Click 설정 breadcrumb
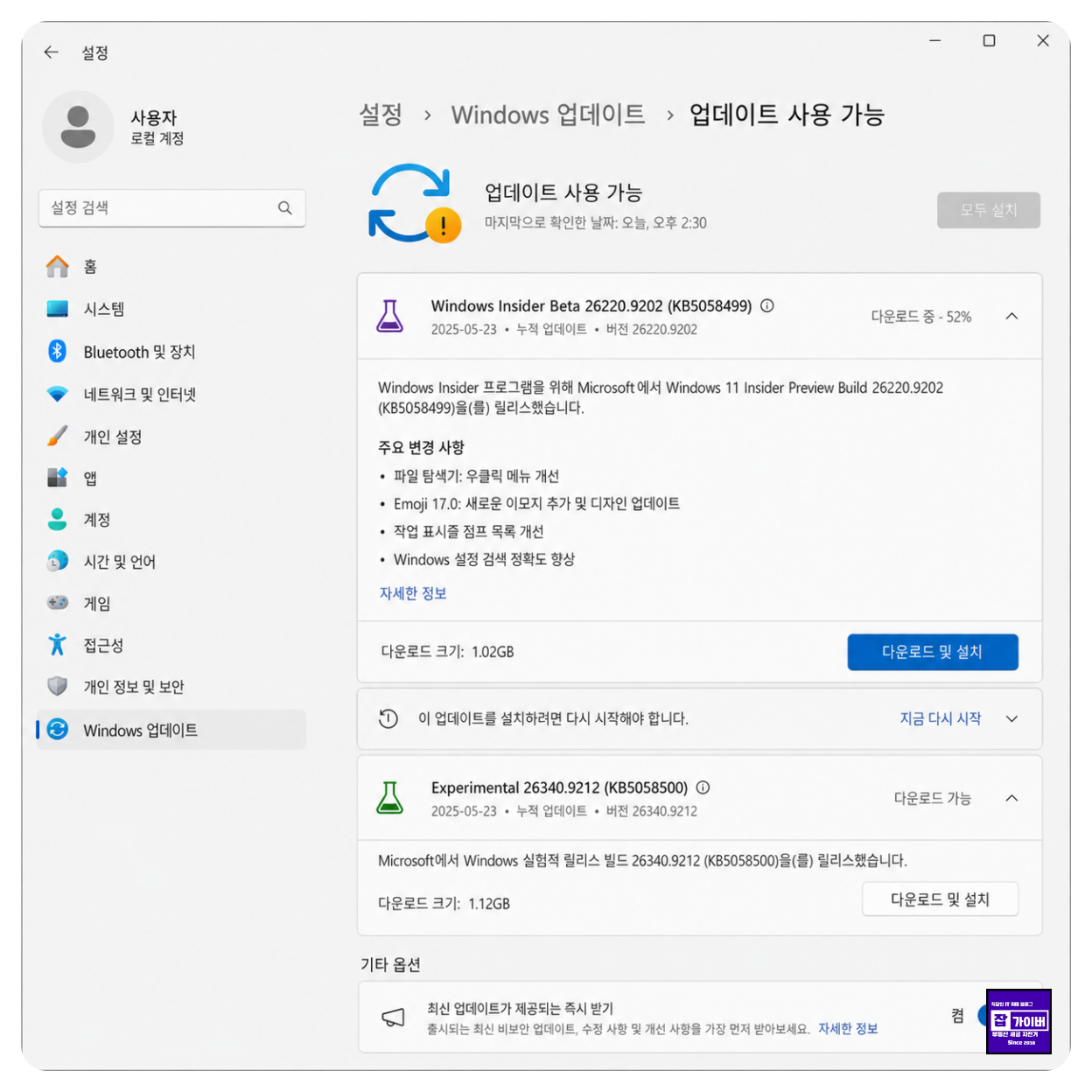The height and width of the screenshot is (1092, 1092). (x=381, y=115)
